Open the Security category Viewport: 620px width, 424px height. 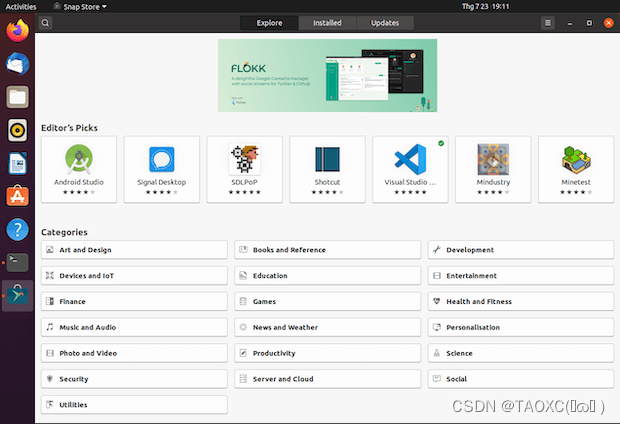click(134, 379)
